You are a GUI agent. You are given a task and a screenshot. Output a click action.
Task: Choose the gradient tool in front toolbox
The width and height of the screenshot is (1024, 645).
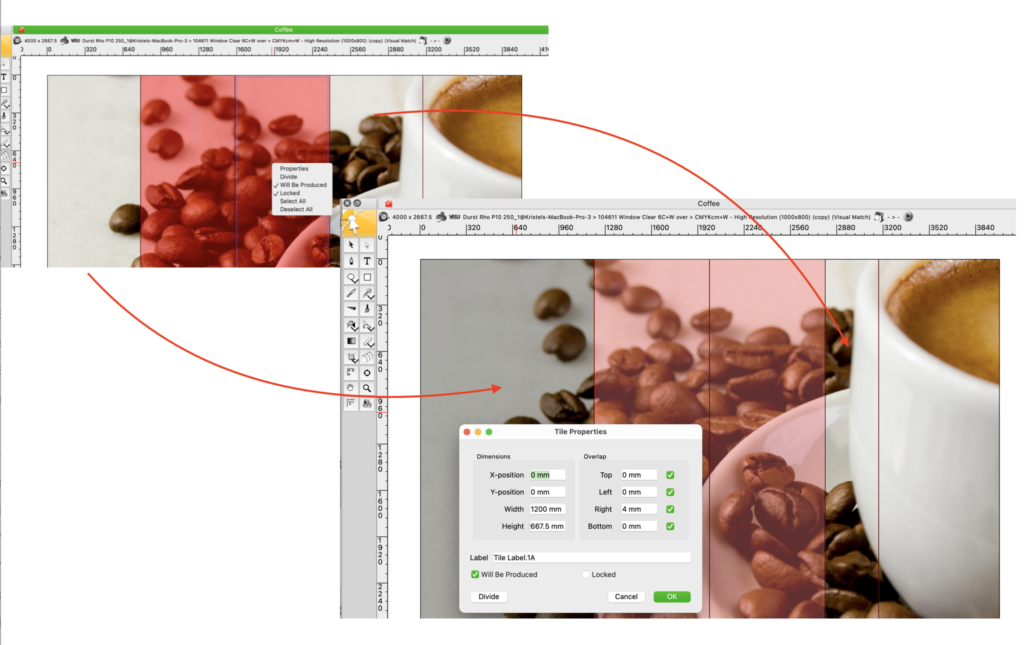pyautogui.click(x=351, y=341)
